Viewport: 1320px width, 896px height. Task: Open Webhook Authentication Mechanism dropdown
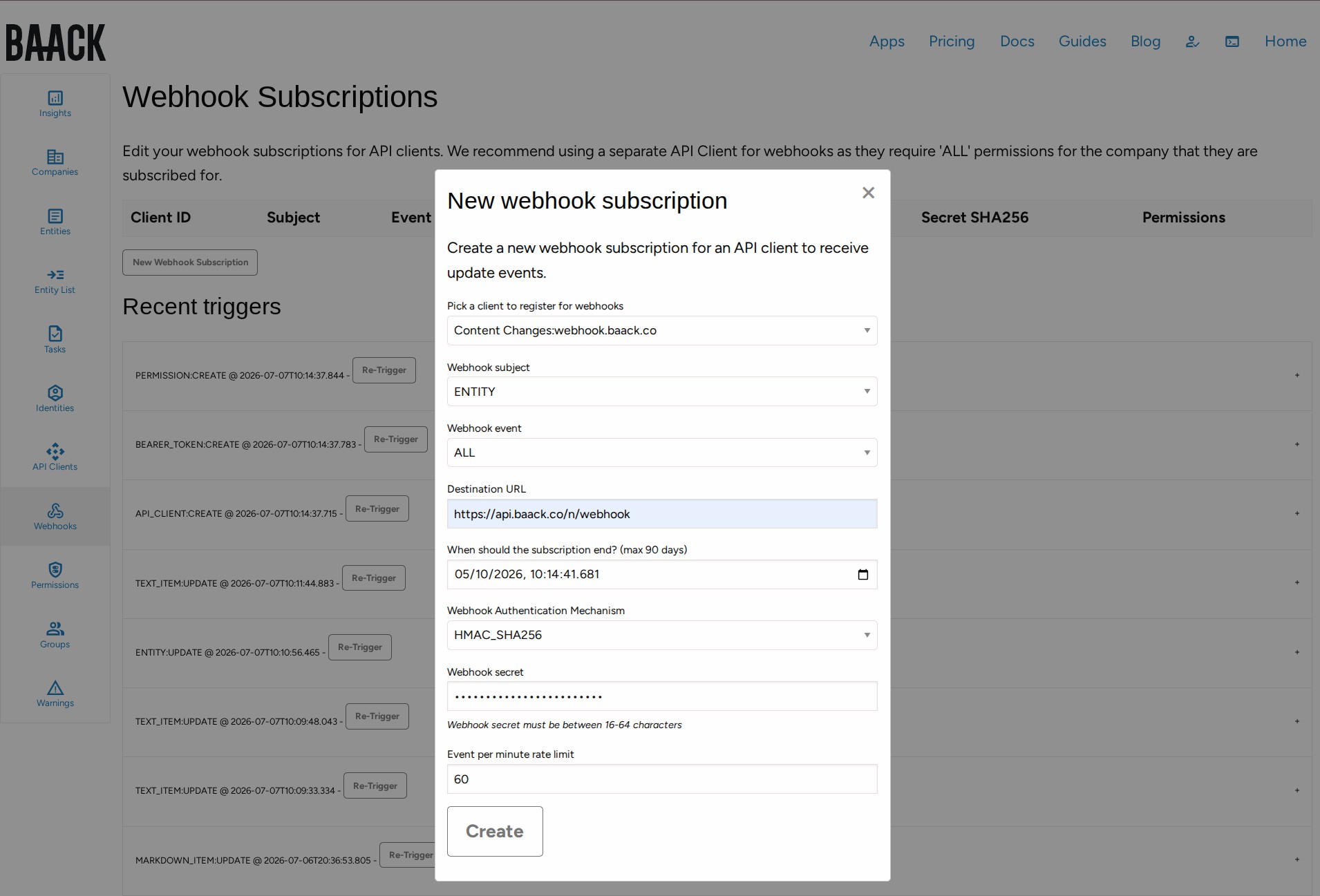point(662,636)
